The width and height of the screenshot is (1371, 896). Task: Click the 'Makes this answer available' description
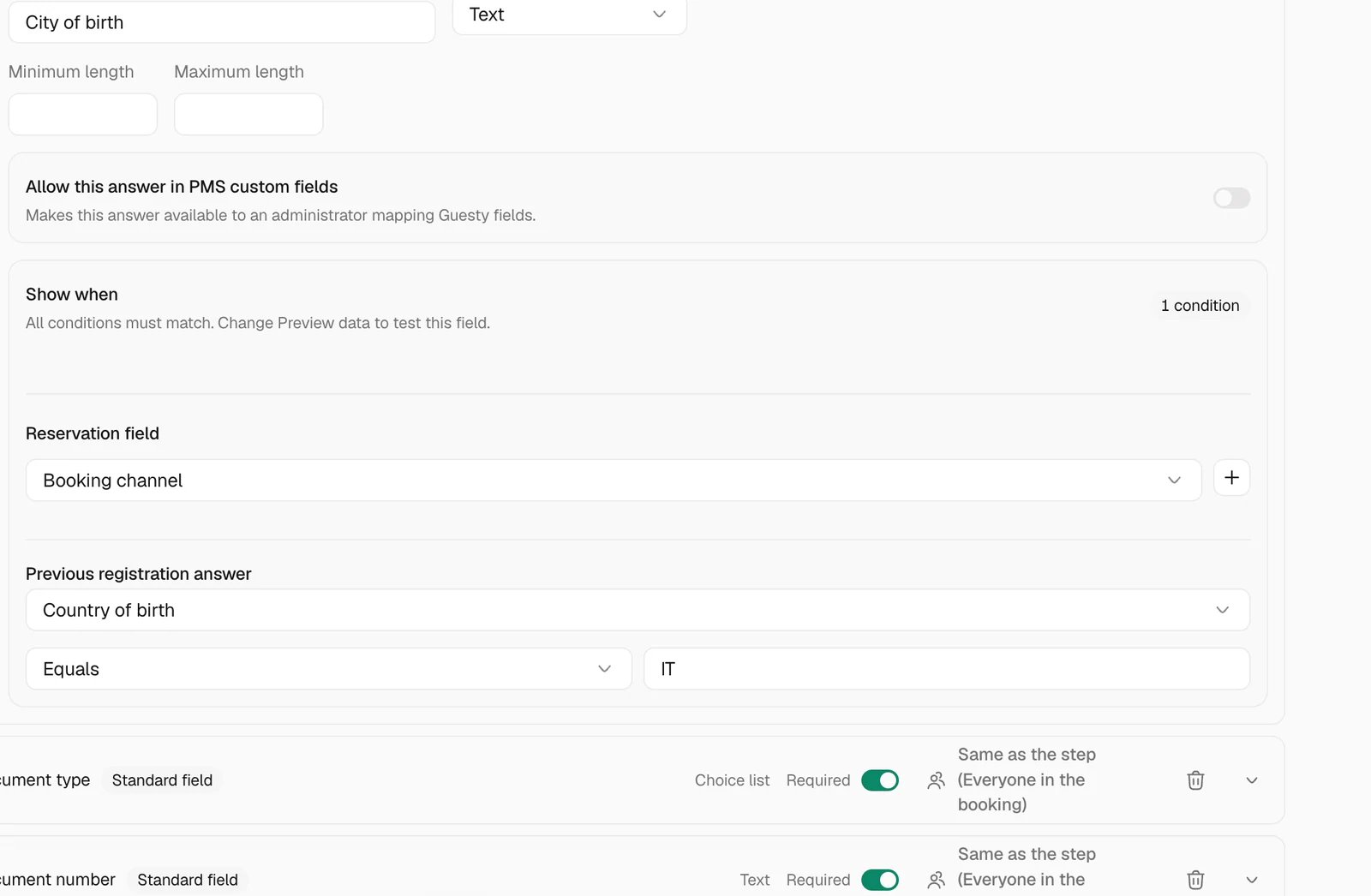pos(281,215)
